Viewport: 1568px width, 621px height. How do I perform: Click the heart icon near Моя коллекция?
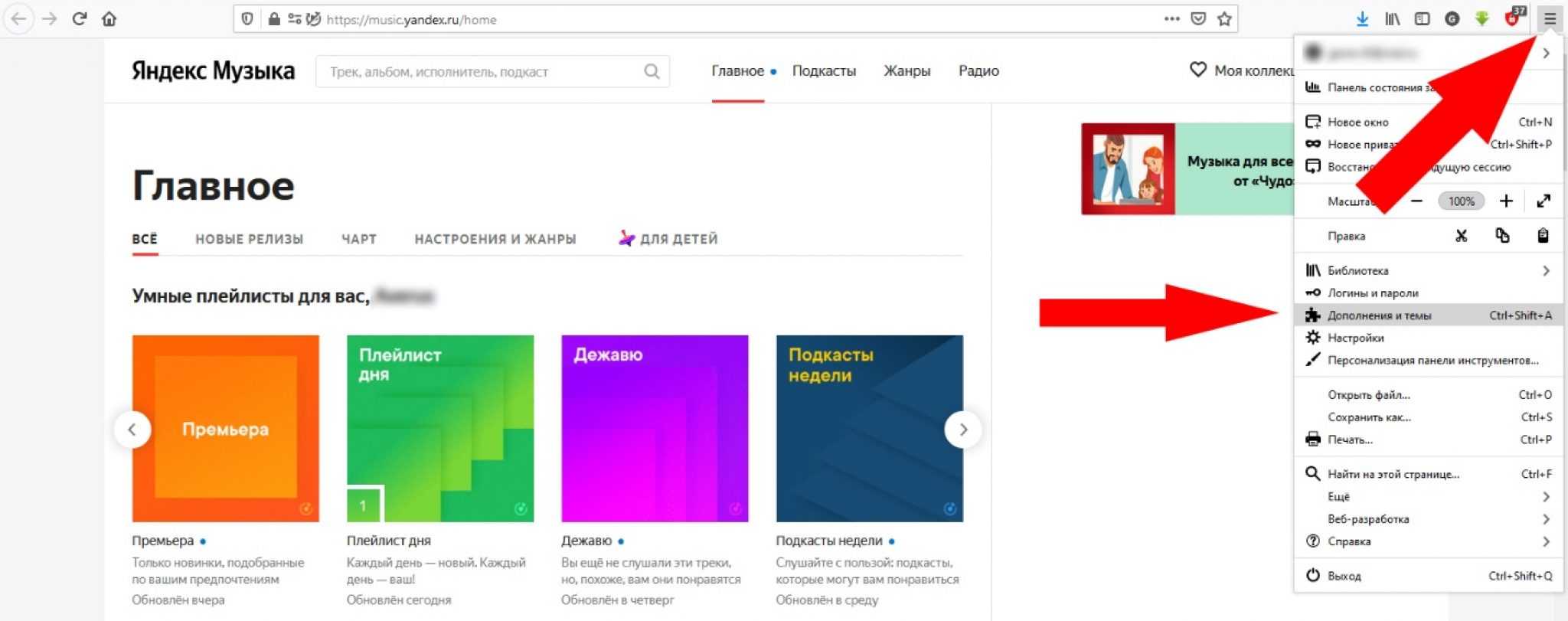[1198, 70]
